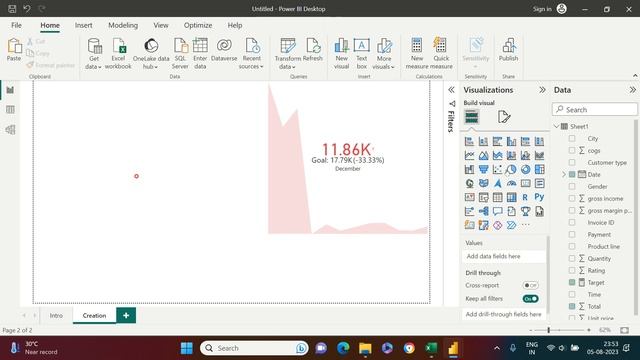The height and width of the screenshot is (360, 640).
Task: Click the Data pane Search field
Action: (x=595, y=109)
